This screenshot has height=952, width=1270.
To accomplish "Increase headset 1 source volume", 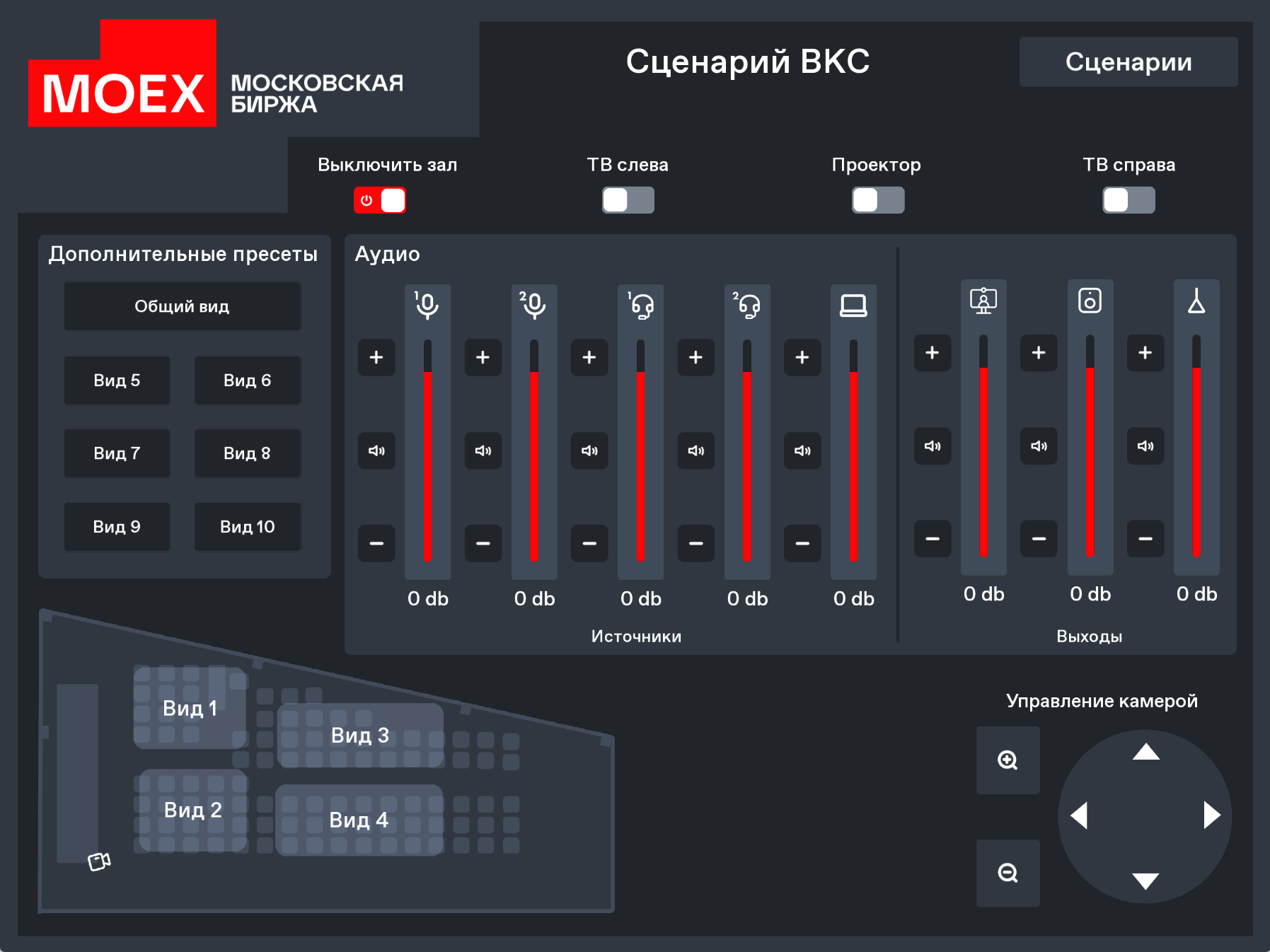I will tap(589, 357).
